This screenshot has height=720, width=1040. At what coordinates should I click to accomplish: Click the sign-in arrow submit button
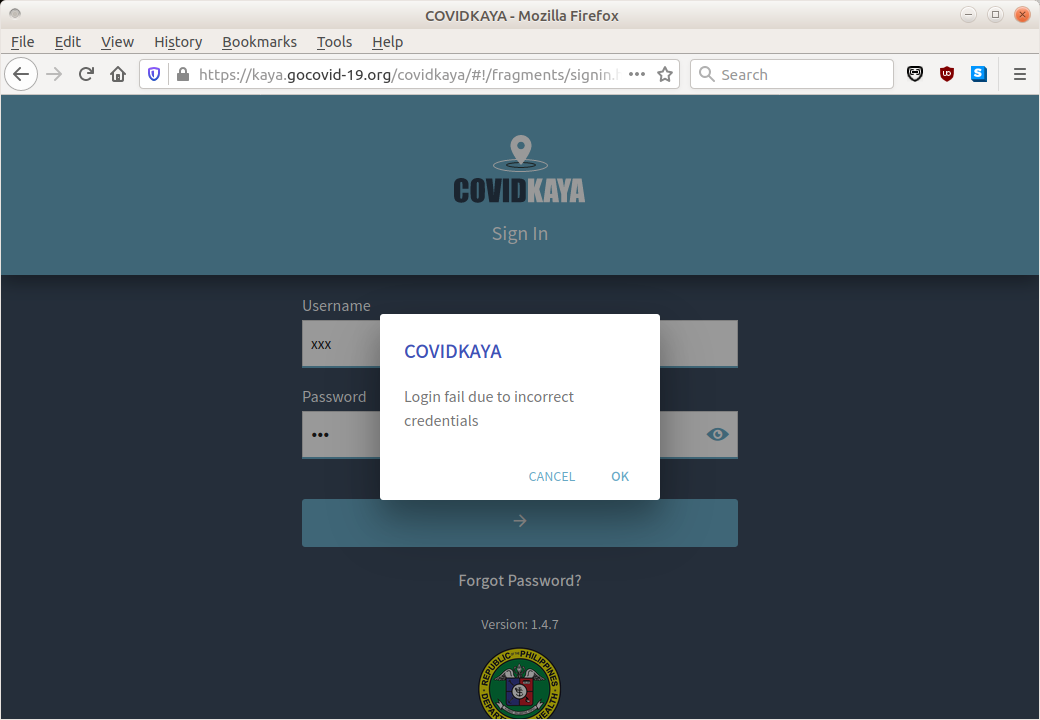pyautogui.click(x=519, y=522)
